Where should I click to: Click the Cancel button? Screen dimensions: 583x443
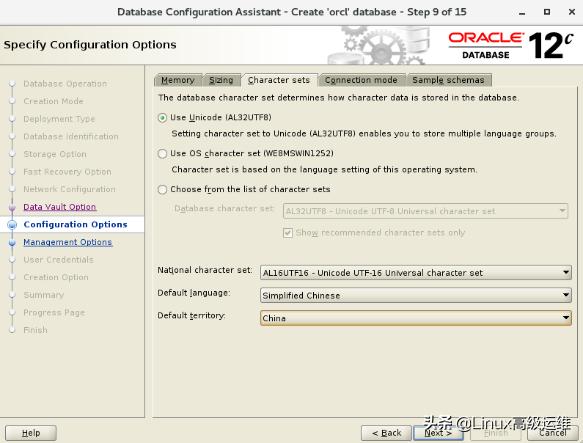(553, 433)
